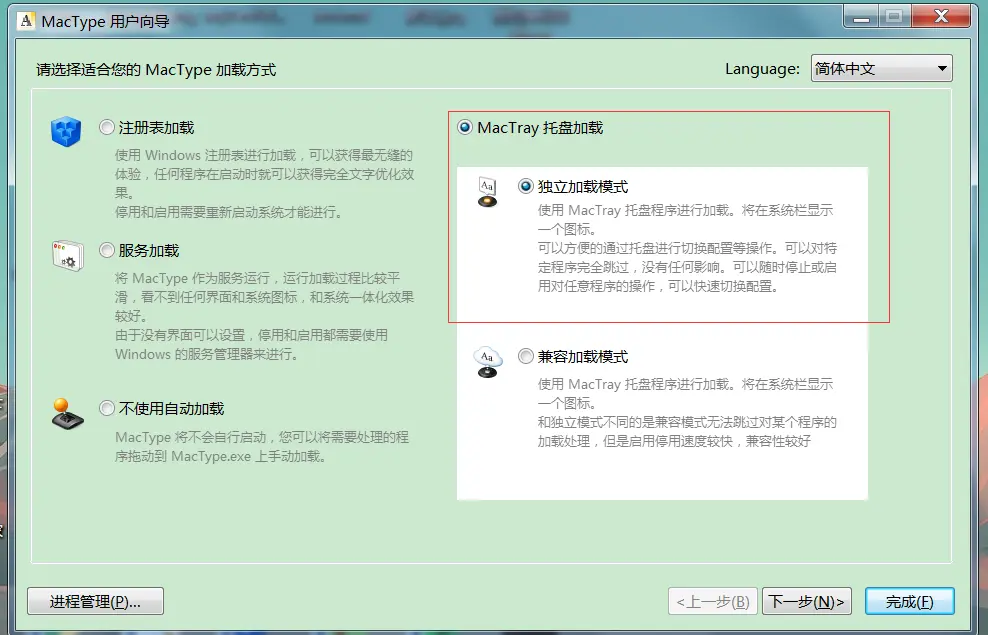The width and height of the screenshot is (988, 635).
Task: Select the MacTray 托盘加载 radio button
Action: tap(465, 127)
